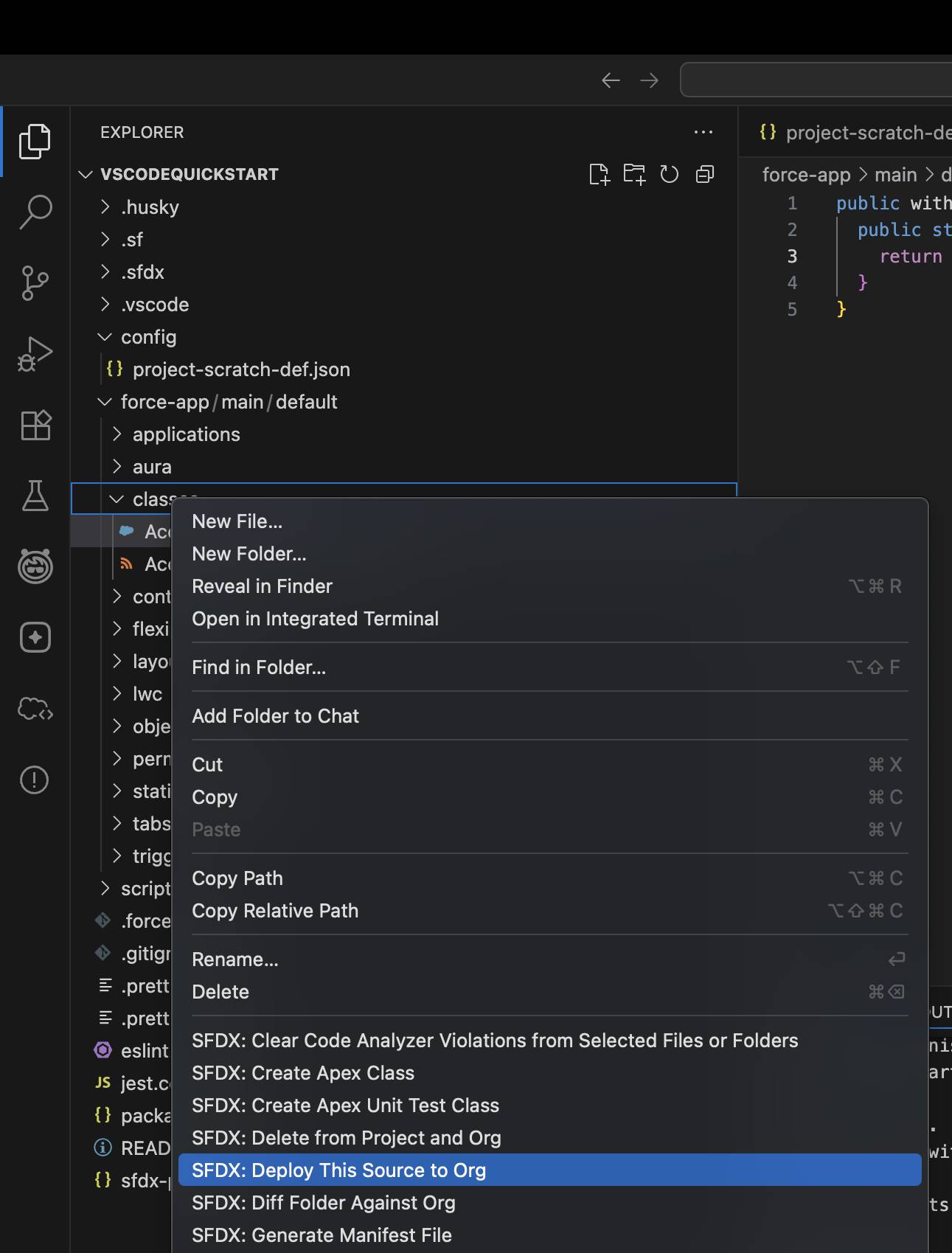Select Open in Integrated Terminal
Screen dimensions: 952x1253
(x=549, y=619)
